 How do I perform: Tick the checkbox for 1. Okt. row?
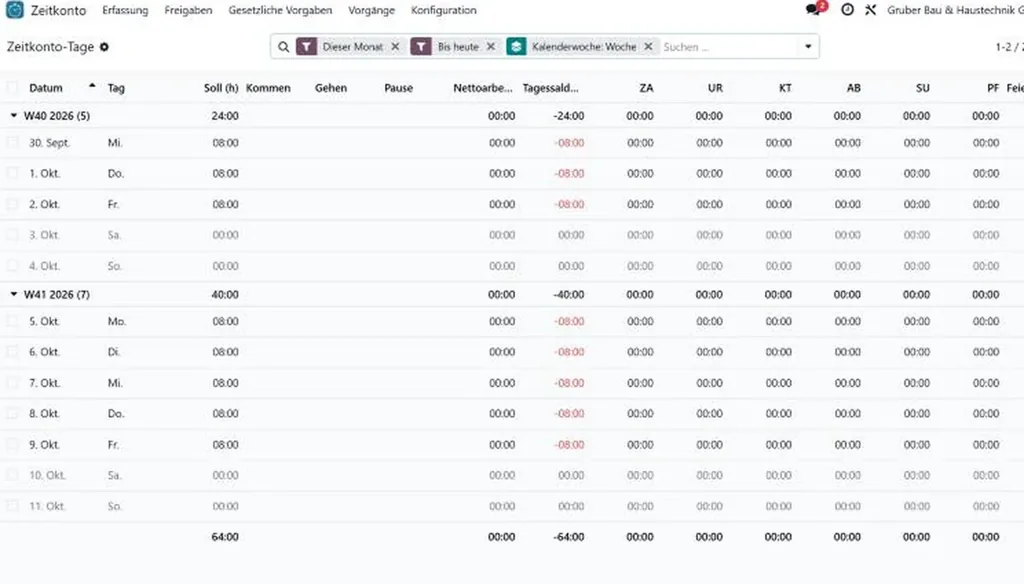12,173
